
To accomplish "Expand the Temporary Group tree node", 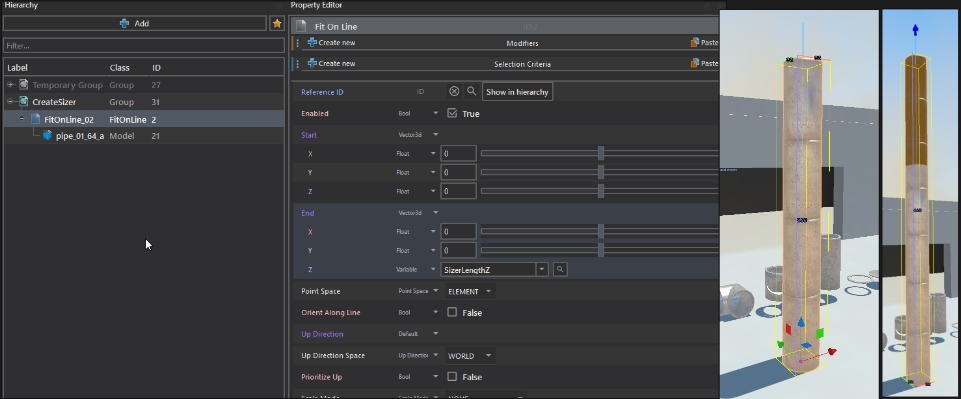I will (10, 85).
